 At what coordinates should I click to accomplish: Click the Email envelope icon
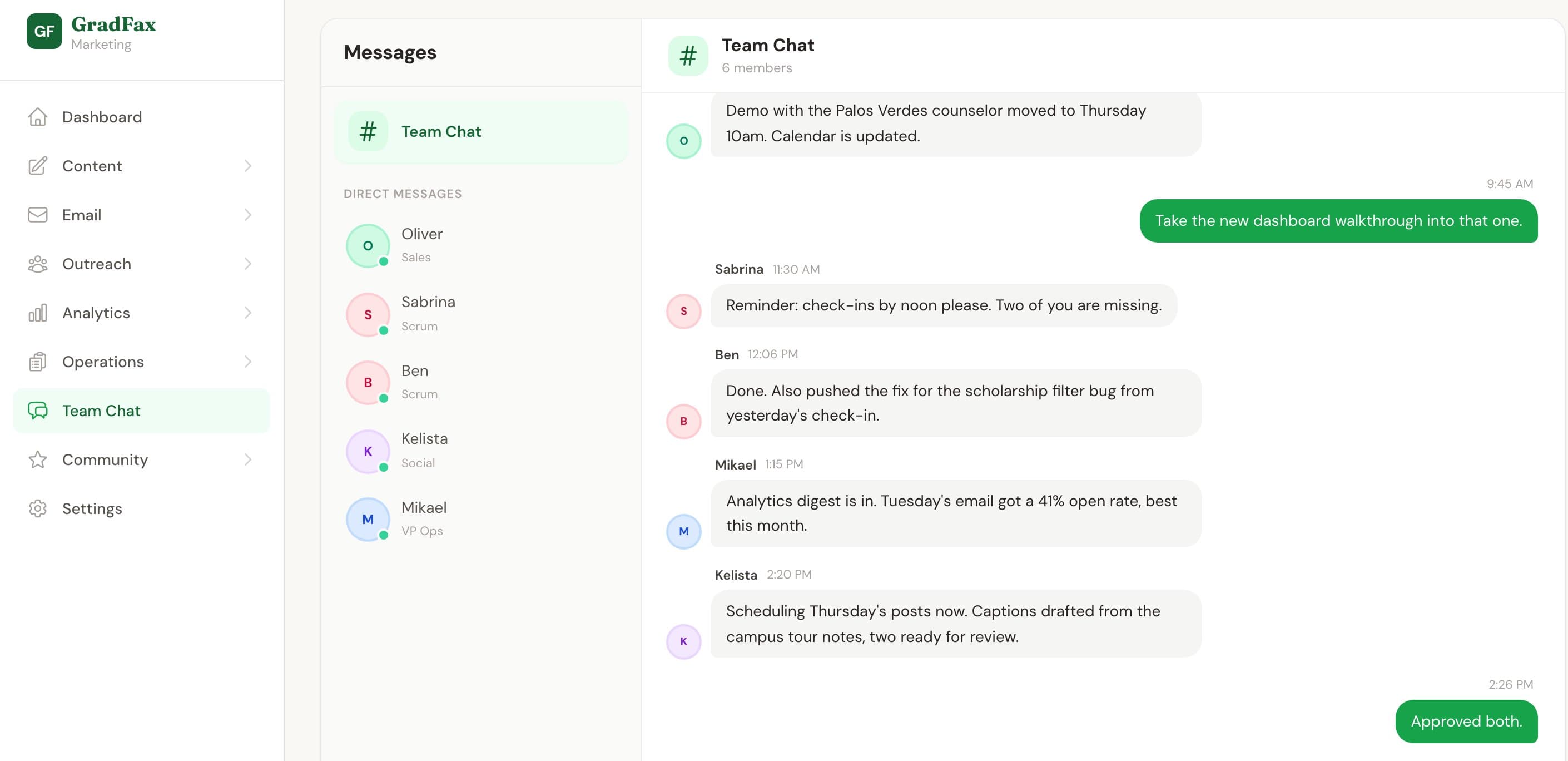pos(38,215)
